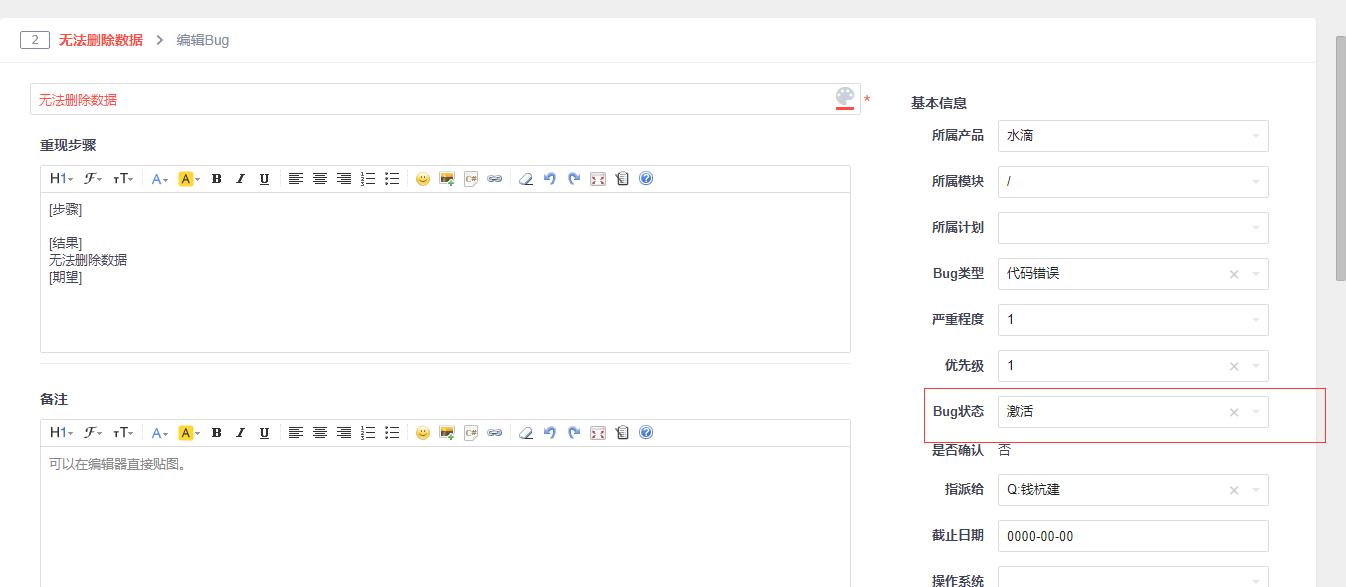Insert numbered list in 备注 editor
This screenshot has height=587, width=1346.
point(368,433)
